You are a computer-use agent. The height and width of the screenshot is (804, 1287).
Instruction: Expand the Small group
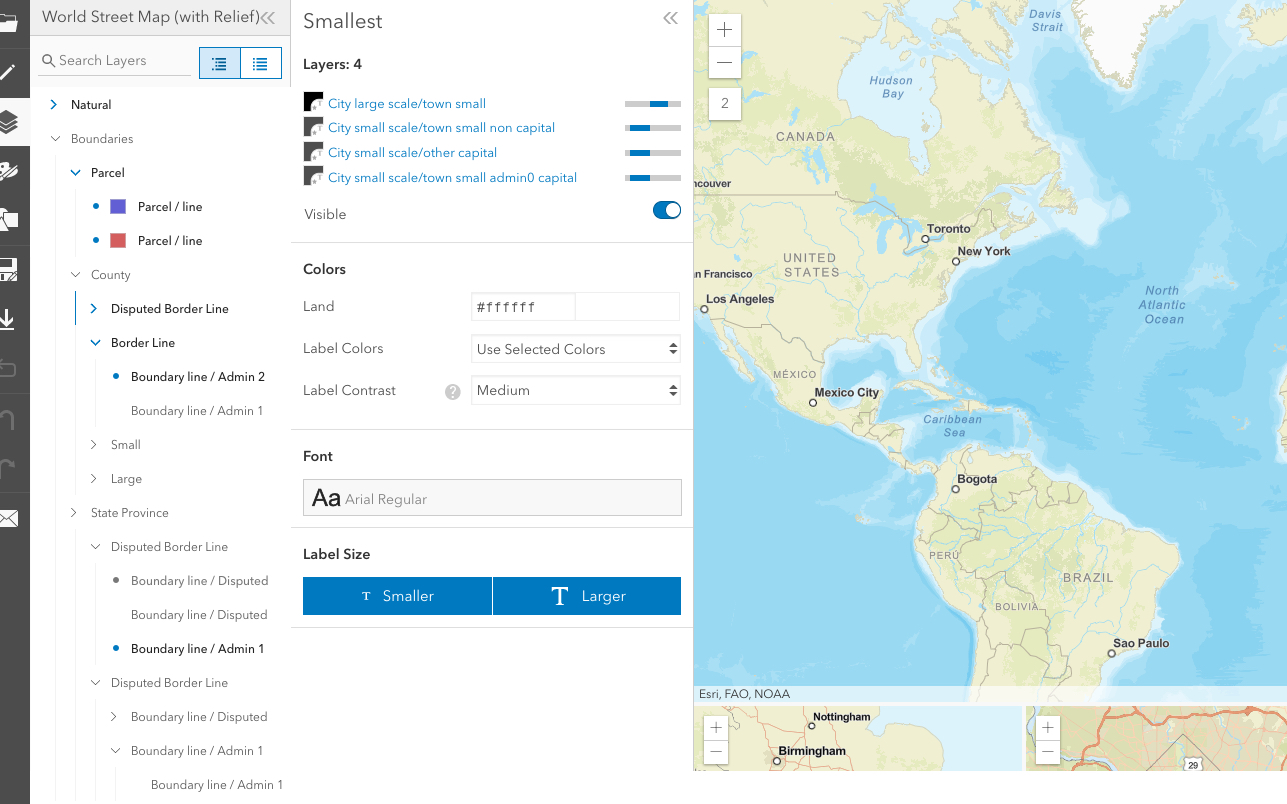click(94, 445)
